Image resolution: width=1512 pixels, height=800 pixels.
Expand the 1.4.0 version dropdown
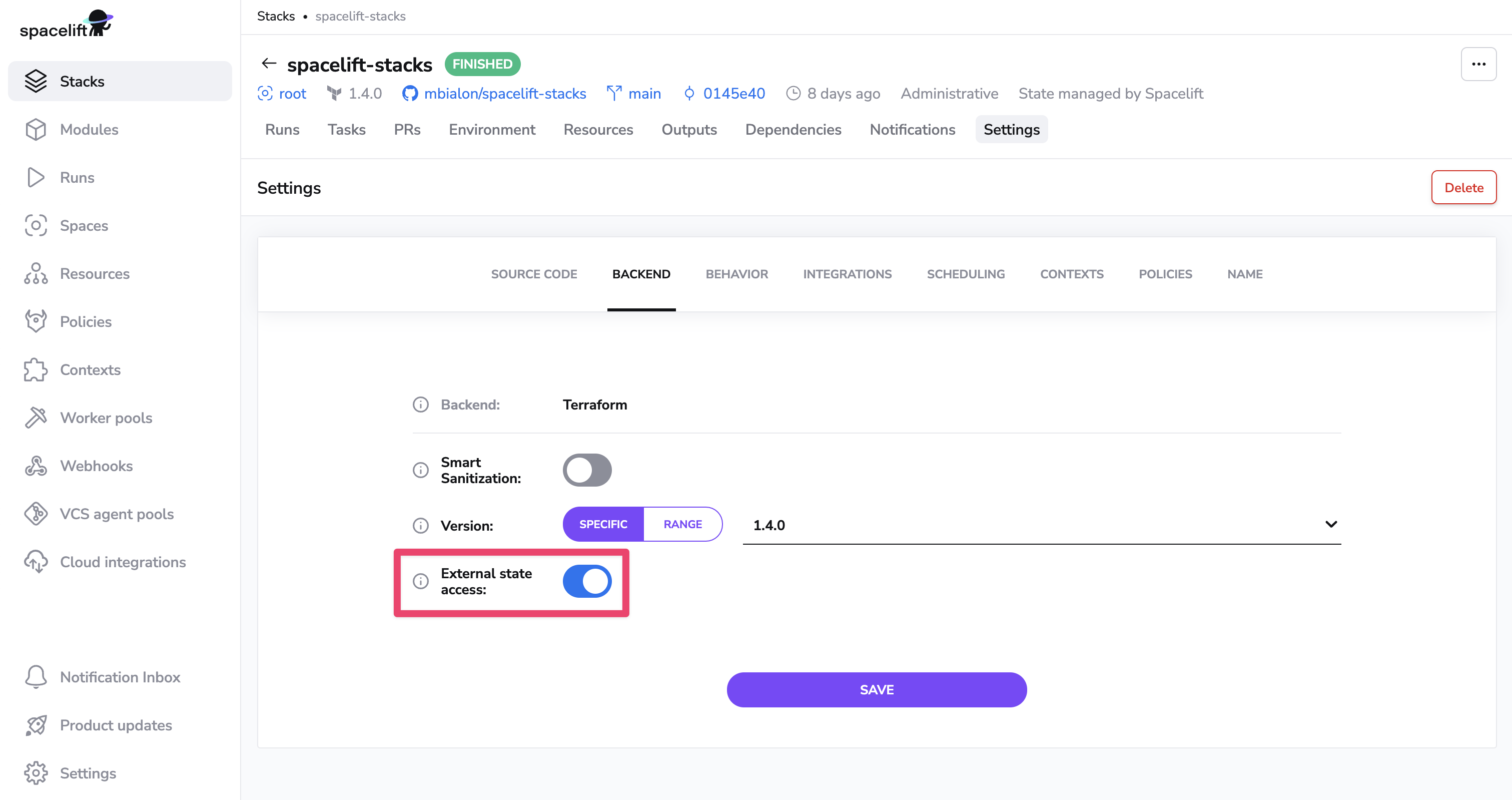tap(1330, 524)
